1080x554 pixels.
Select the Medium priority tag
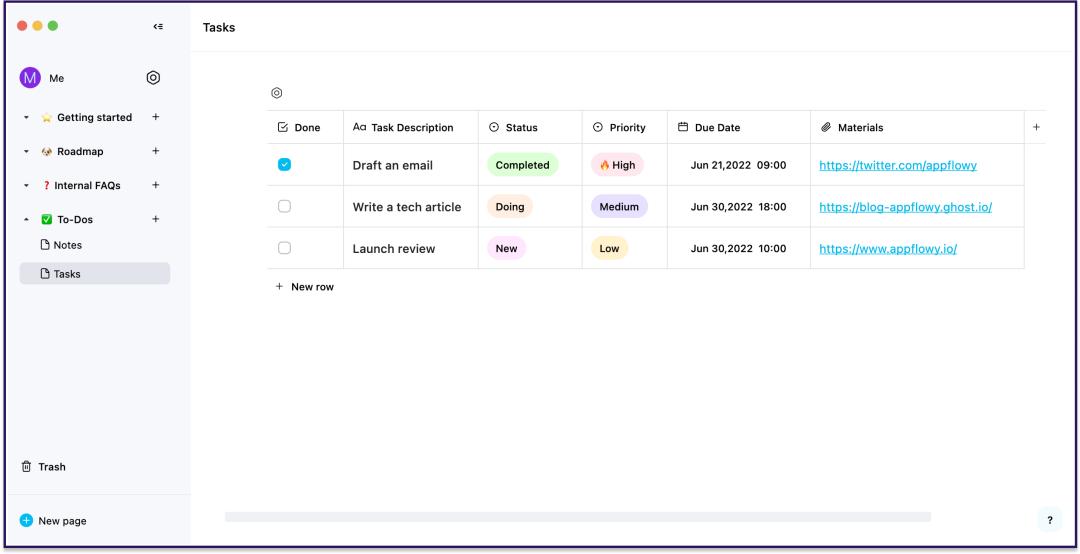tap(619, 207)
